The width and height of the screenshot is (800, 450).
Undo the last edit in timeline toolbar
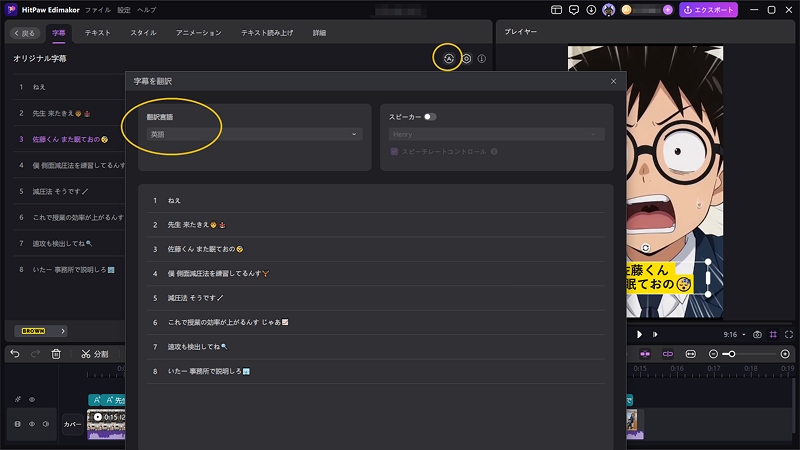pyautogui.click(x=15, y=354)
